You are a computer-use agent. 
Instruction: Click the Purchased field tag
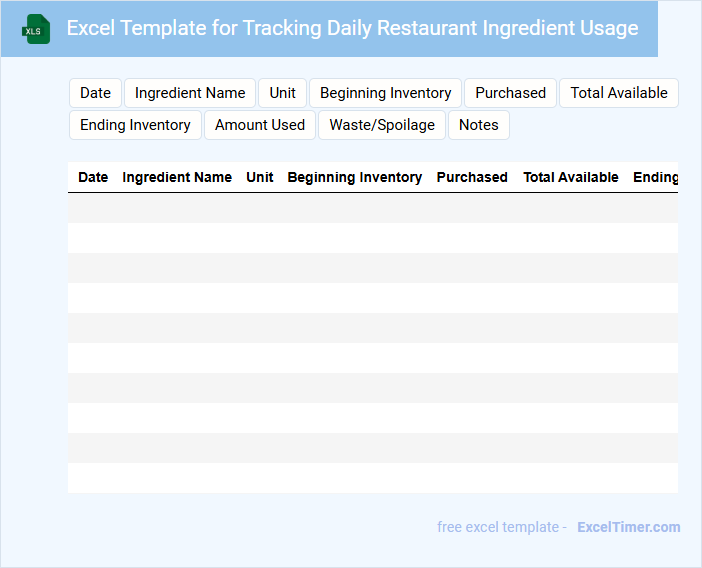click(x=510, y=93)
